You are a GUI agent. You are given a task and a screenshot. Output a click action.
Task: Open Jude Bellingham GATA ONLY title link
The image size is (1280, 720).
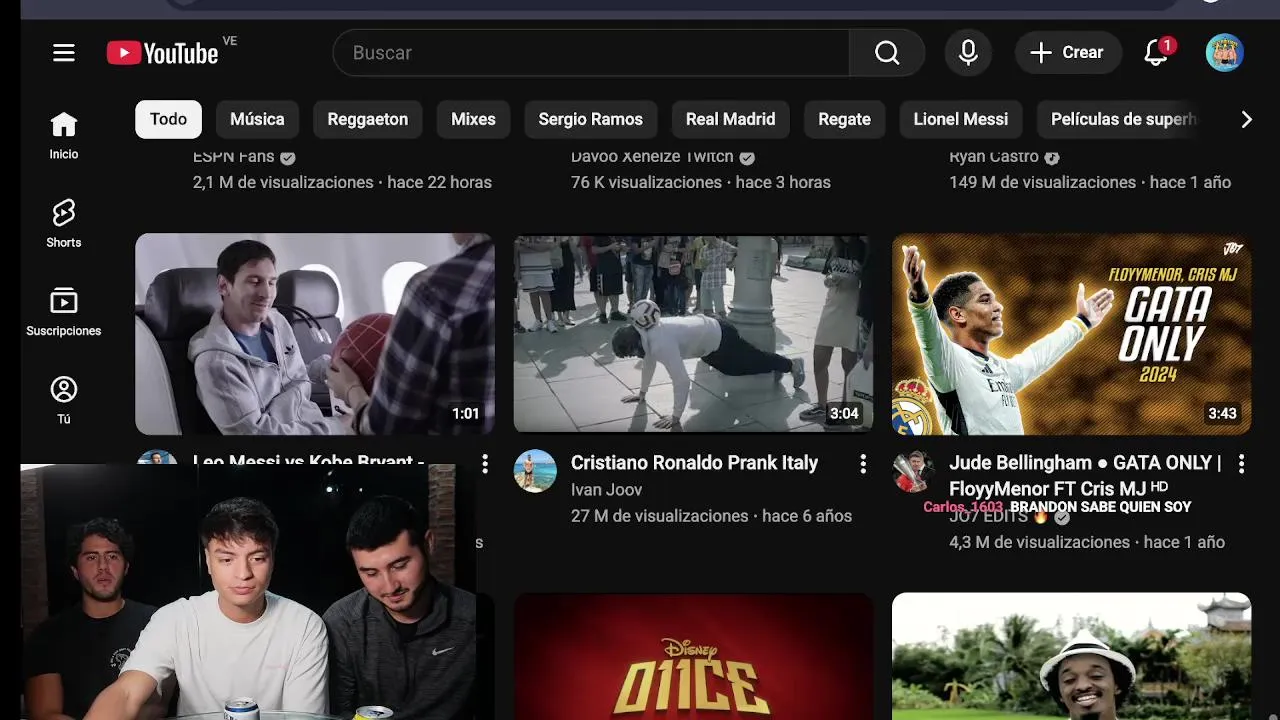pos(1085,476)
